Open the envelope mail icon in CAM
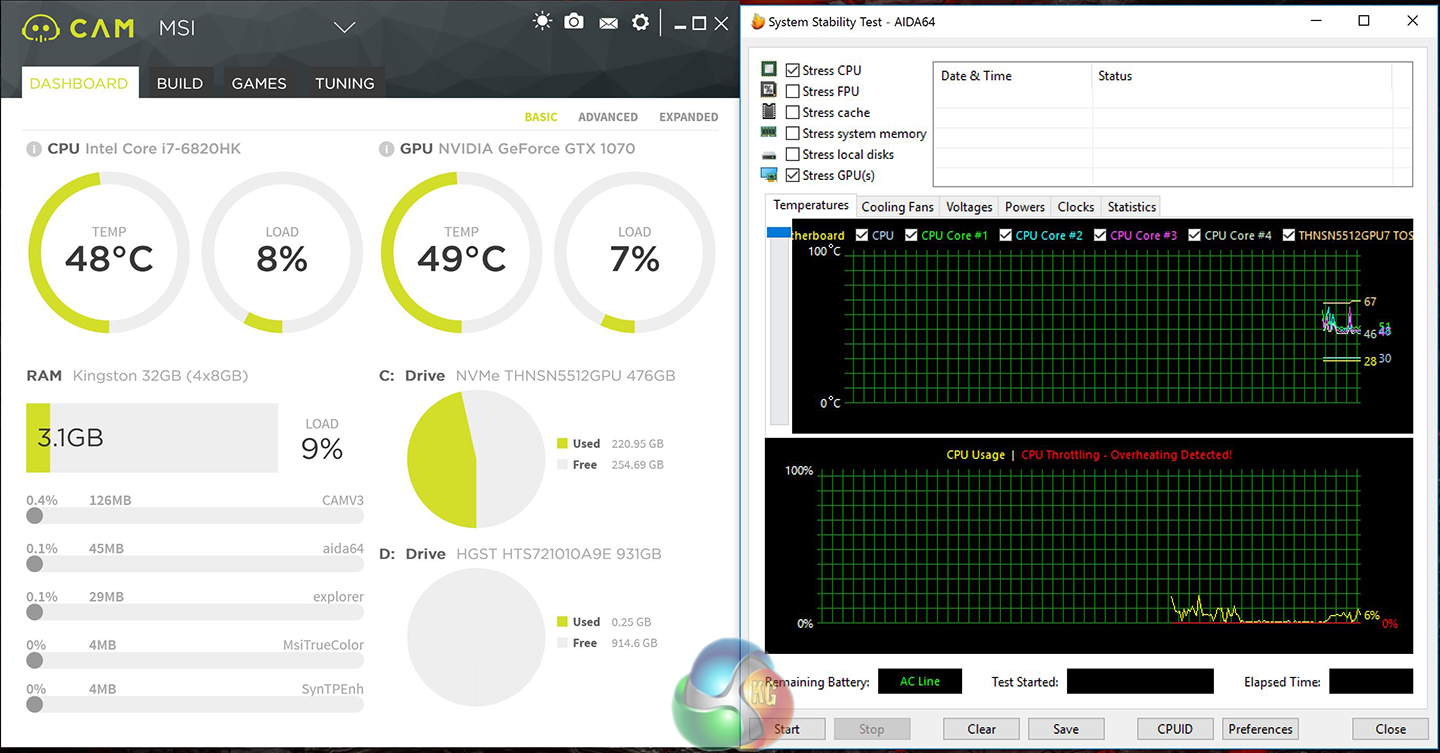 (607, 22)
